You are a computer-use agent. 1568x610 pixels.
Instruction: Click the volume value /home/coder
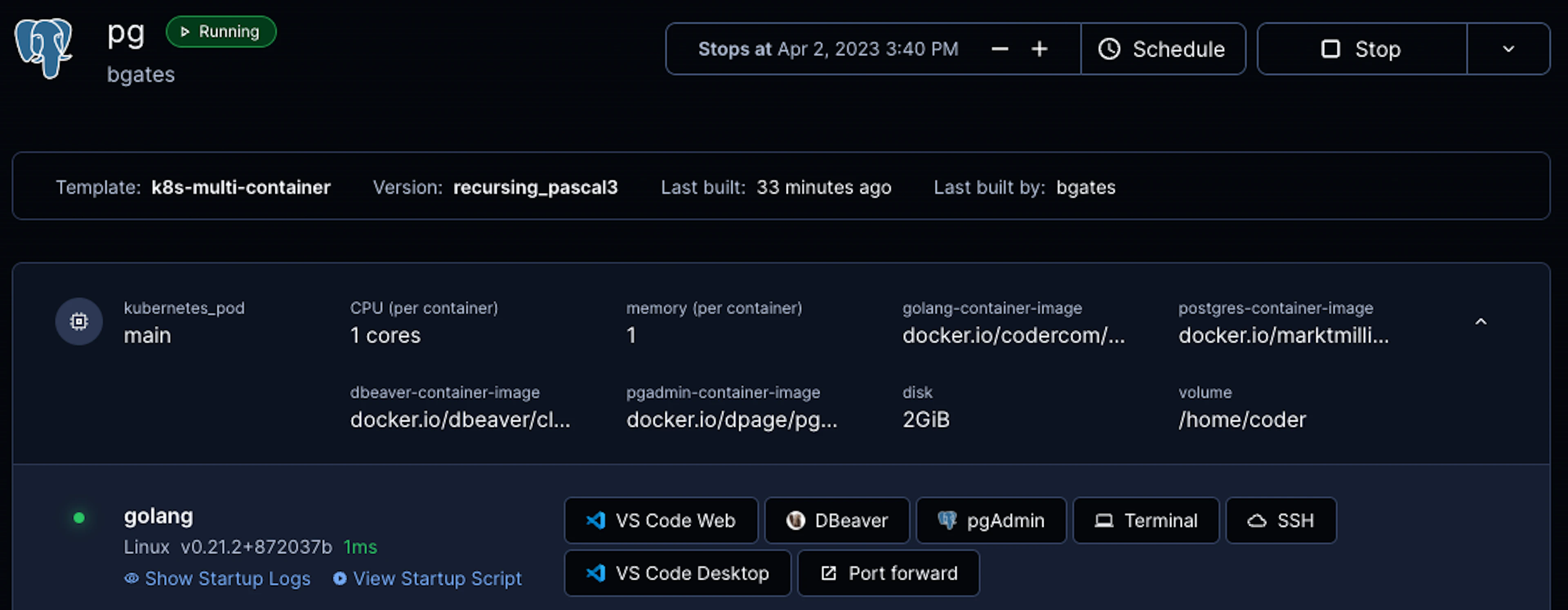click(1242, 419)
